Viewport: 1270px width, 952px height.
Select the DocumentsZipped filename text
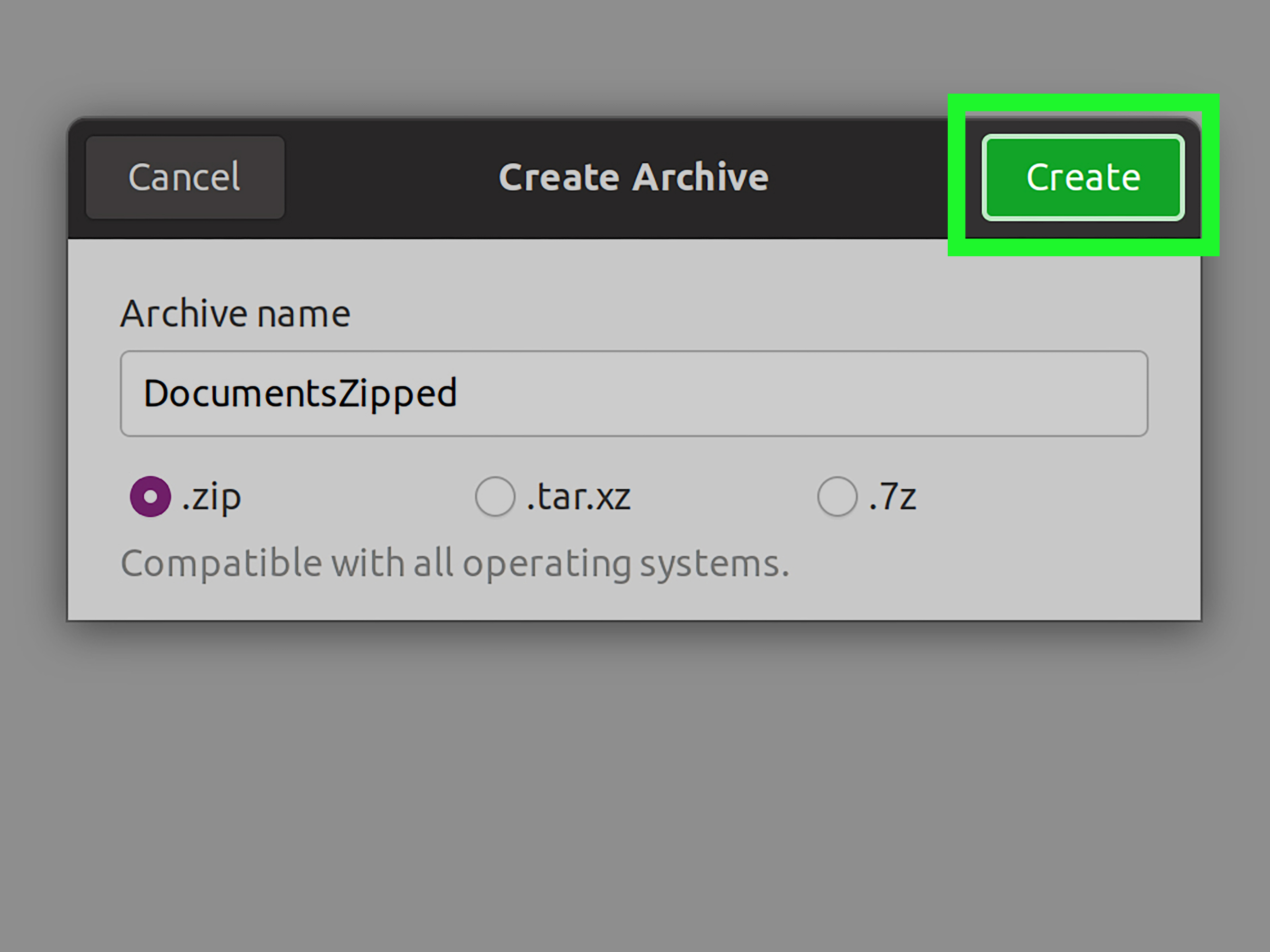click(x=300, y=393)
